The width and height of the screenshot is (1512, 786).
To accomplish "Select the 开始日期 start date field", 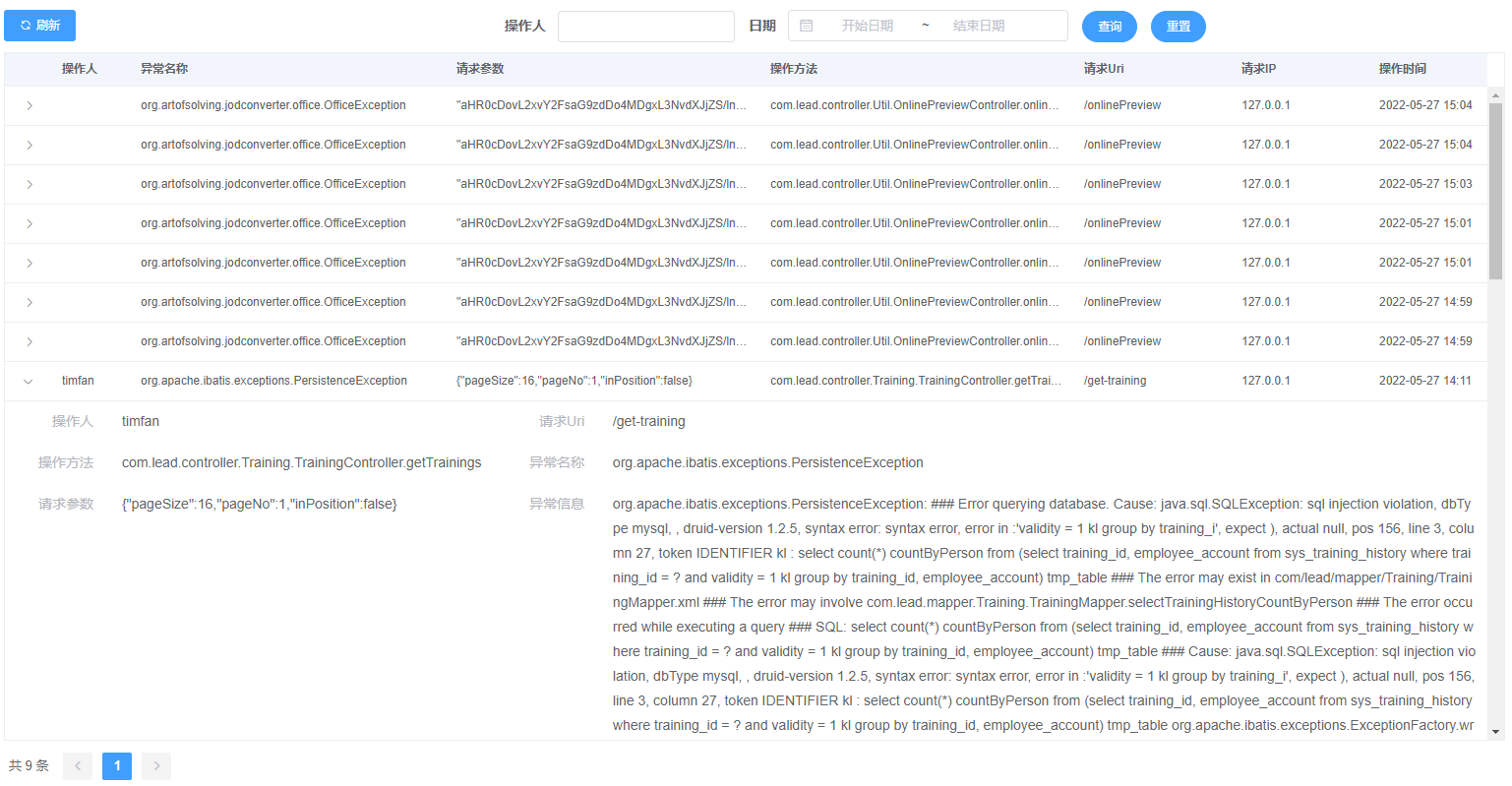I will click(867, 26).
